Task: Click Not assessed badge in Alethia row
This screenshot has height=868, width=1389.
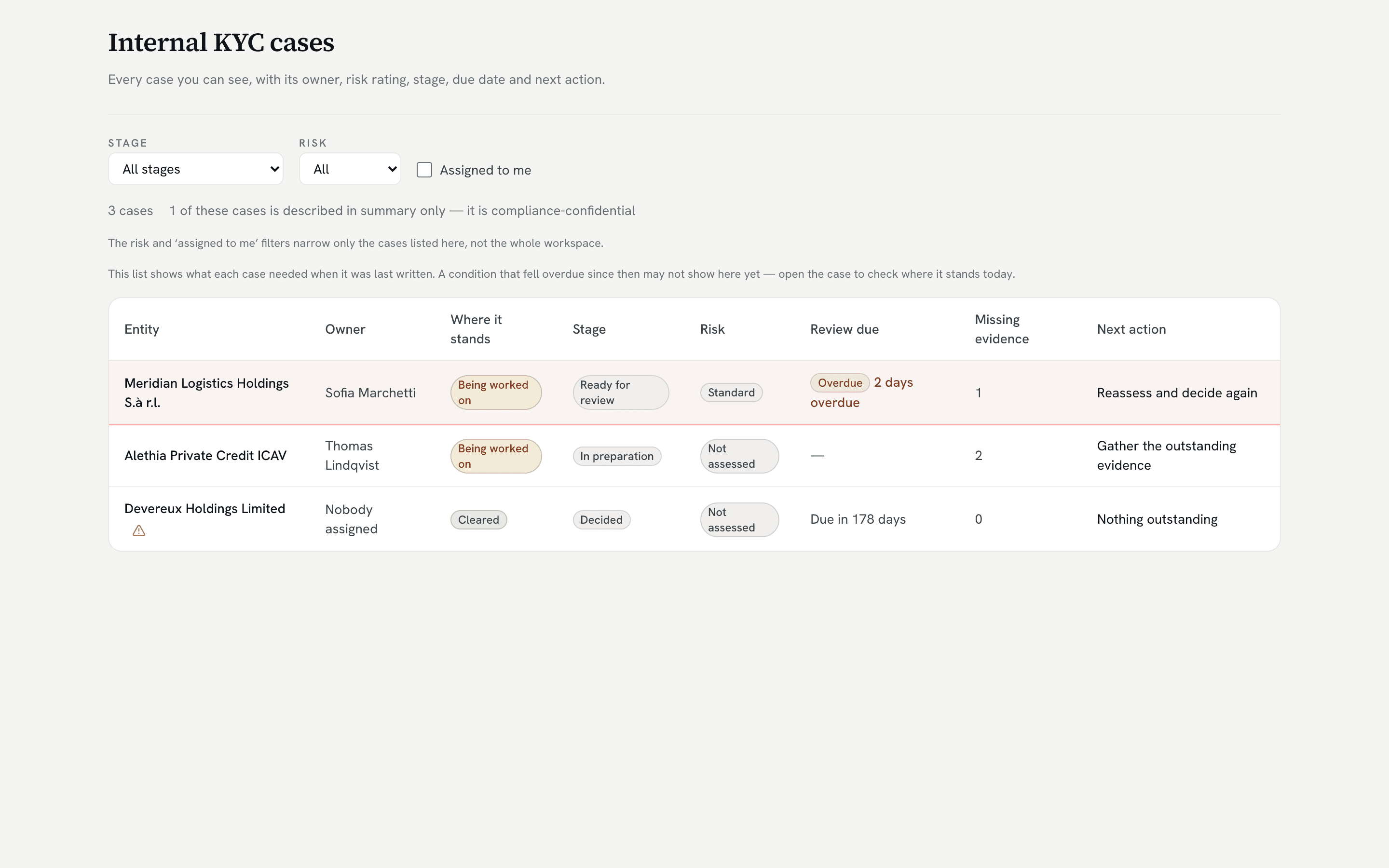Action: click(x=739, y=456)
